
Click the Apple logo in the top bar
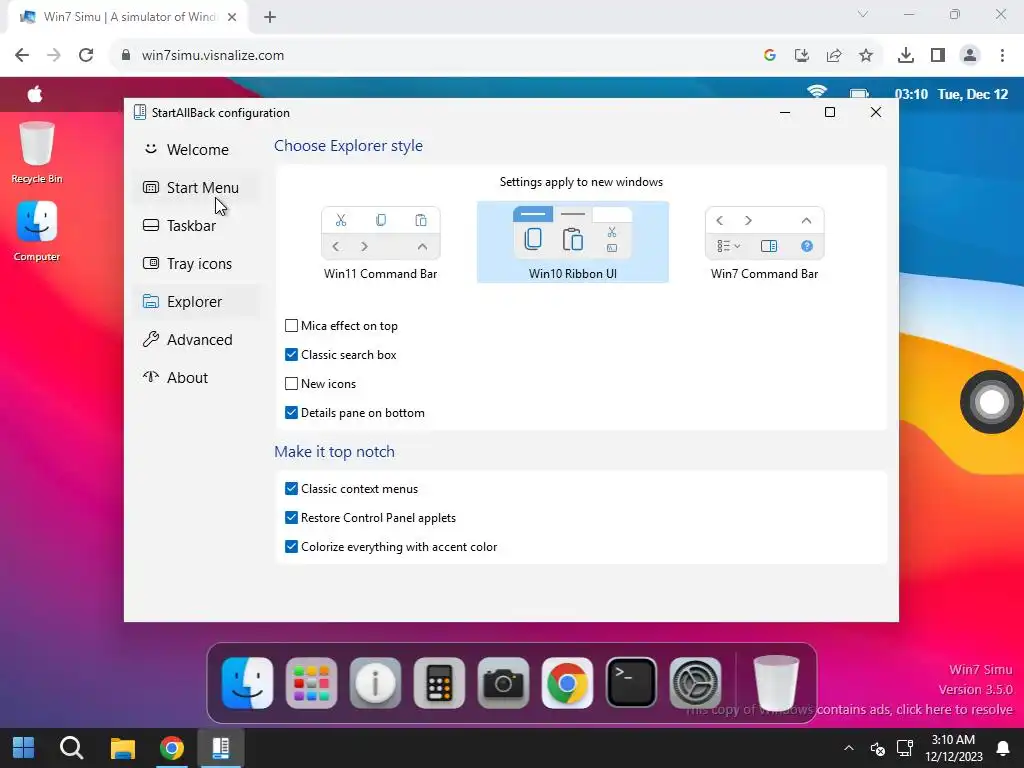pyautogui.click(x=35, y=95)
